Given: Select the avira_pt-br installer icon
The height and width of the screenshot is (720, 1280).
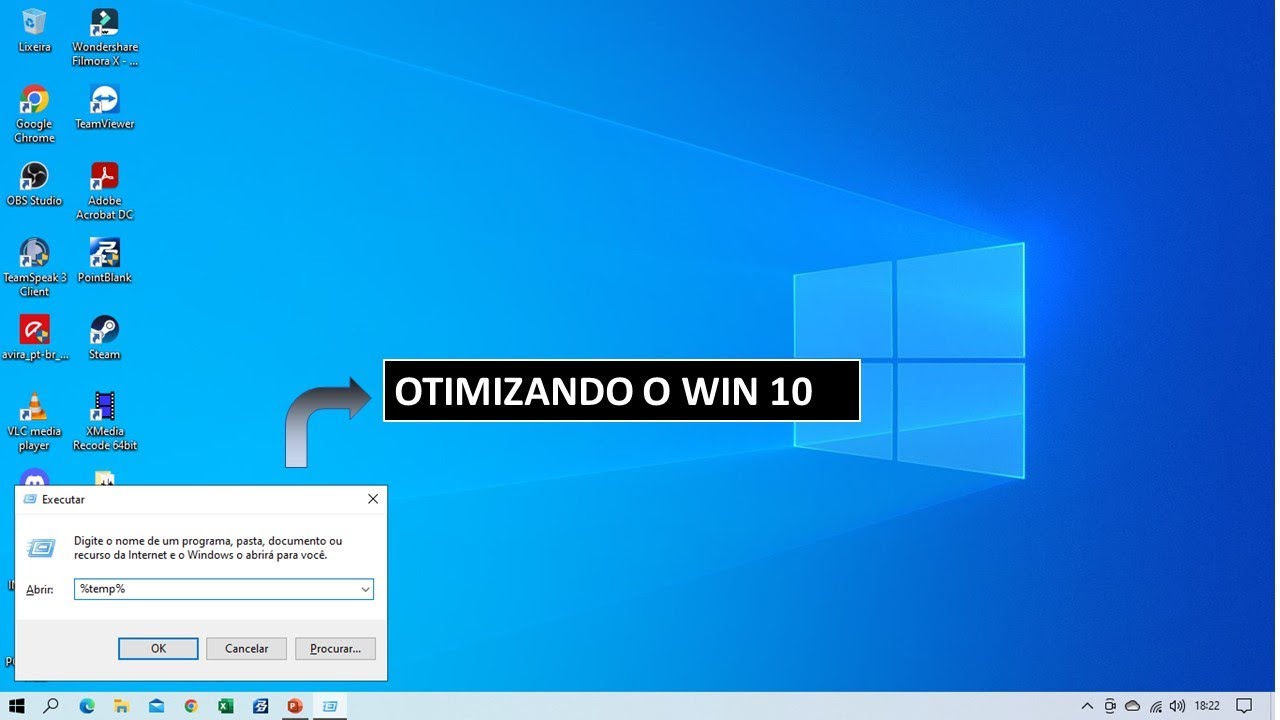Looking at the screenshot, I should pos(34,337).
